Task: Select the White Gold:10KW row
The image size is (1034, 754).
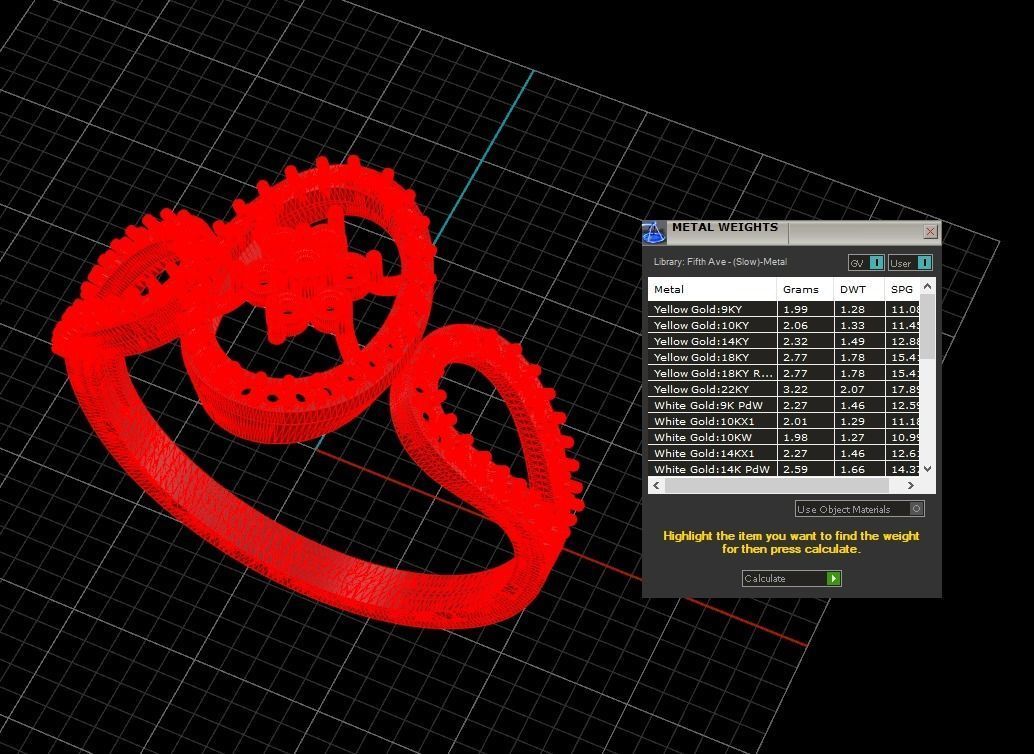Action: click(x=783, y=437)
